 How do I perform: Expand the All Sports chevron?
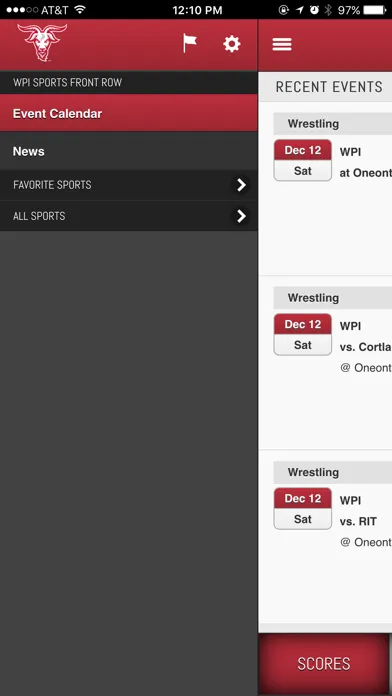[x=241, y=216]
